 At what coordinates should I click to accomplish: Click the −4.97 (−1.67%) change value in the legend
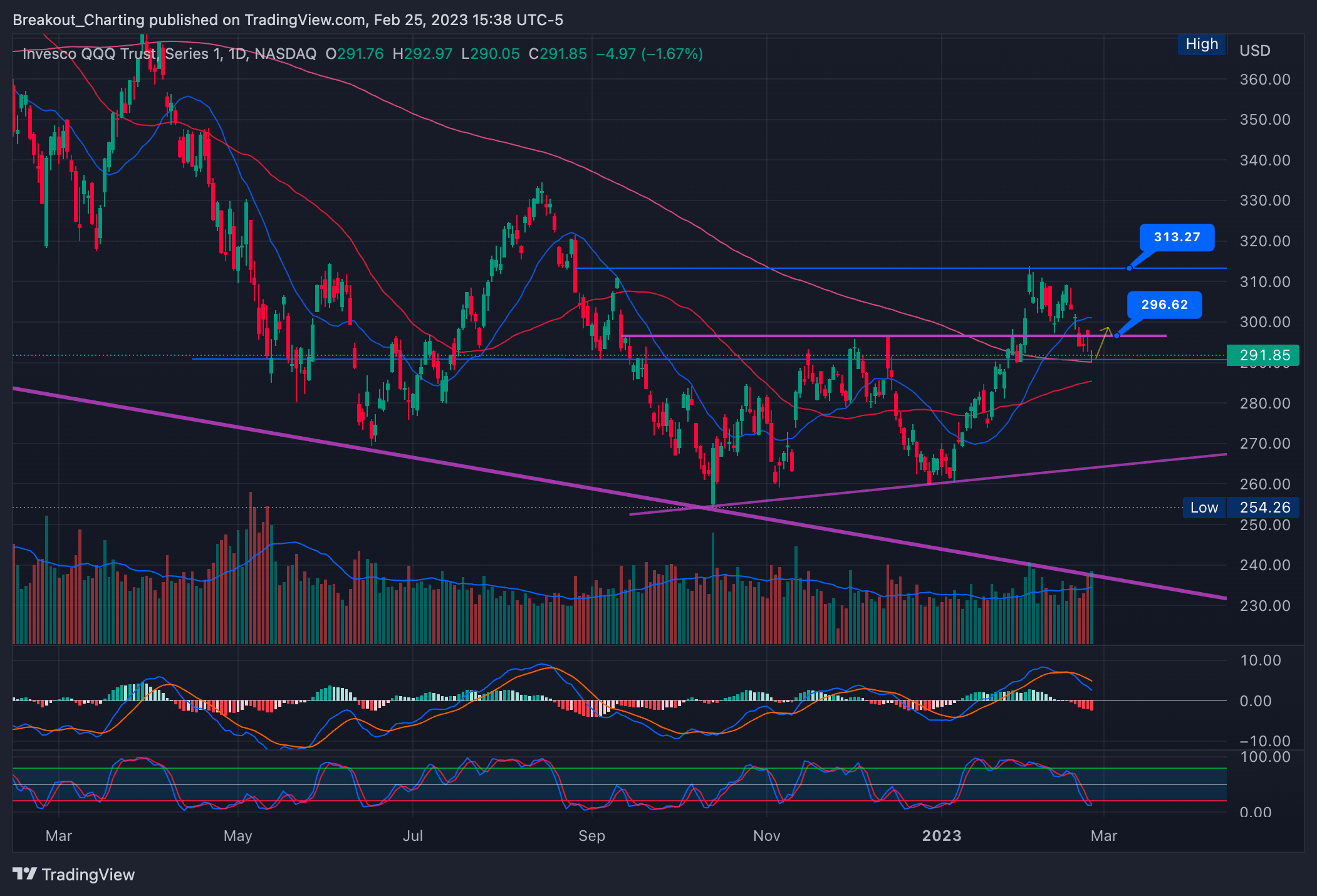pos(649,54)
